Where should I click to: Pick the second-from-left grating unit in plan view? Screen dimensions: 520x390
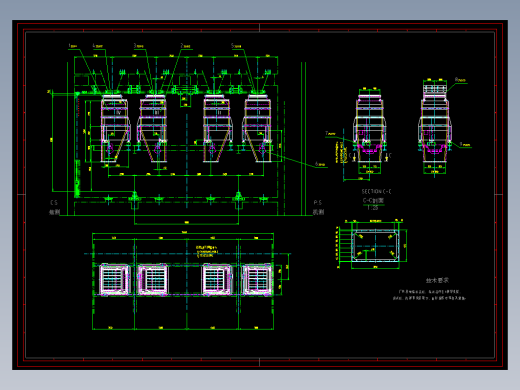pyautogui.click(x=153, y=279)
